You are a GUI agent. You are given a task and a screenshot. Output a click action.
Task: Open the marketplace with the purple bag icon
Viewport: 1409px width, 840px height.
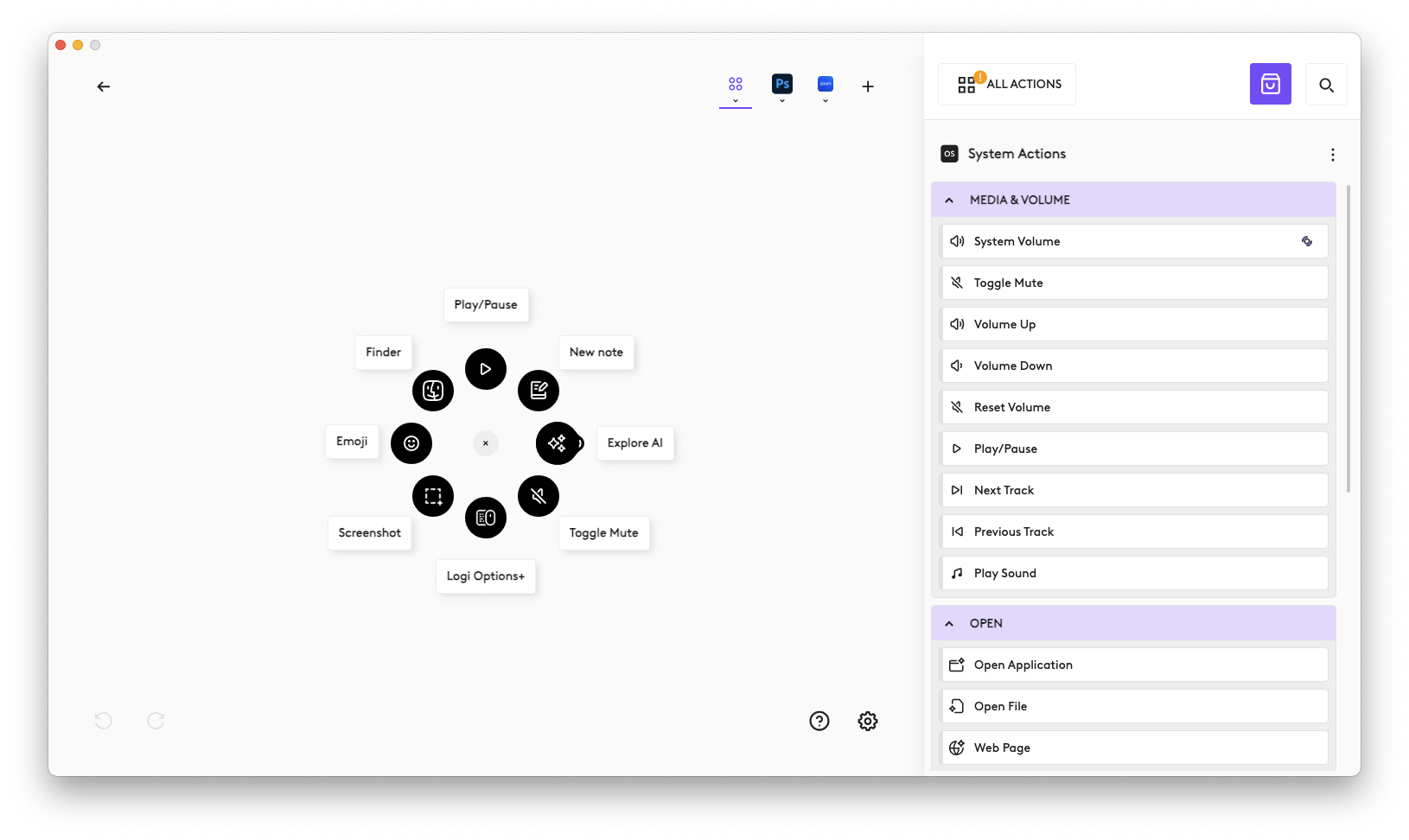pos(1270,84)
